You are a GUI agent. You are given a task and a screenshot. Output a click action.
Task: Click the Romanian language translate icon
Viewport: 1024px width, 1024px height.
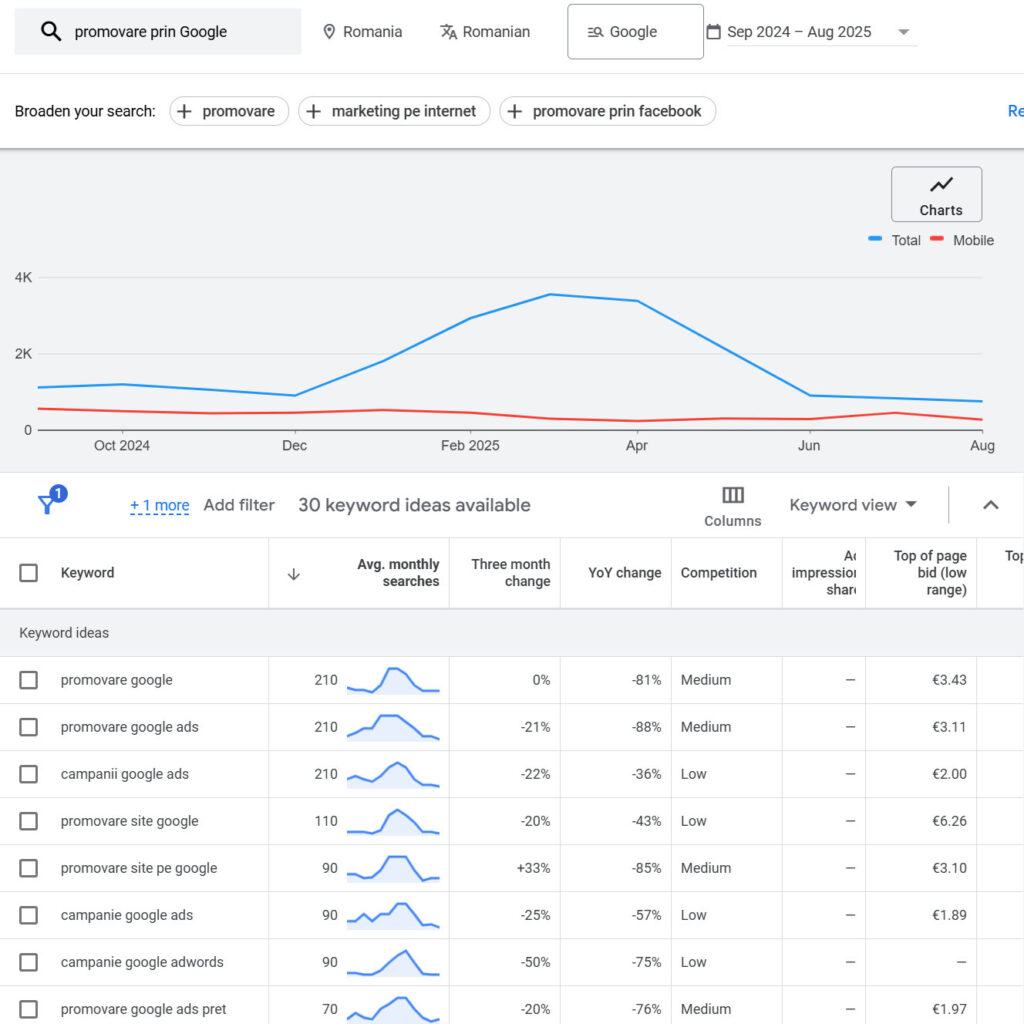point(448,31)
